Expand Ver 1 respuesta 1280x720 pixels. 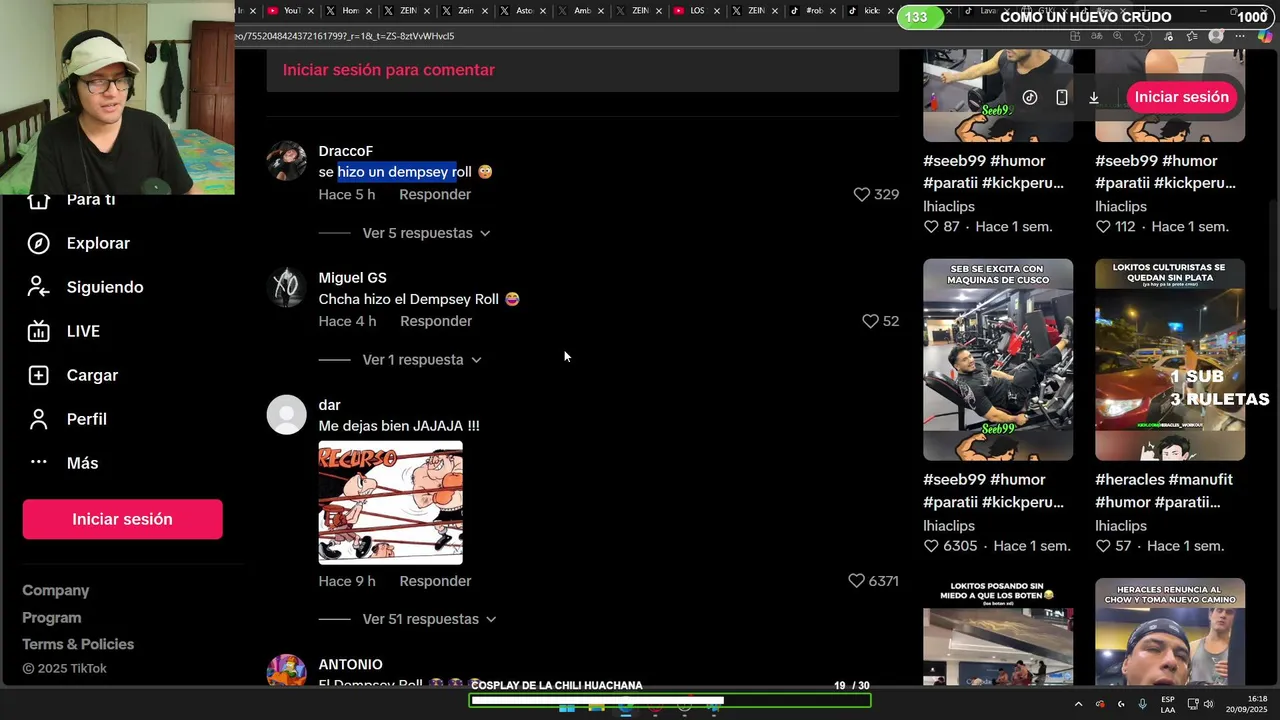(x=422, y=360)
